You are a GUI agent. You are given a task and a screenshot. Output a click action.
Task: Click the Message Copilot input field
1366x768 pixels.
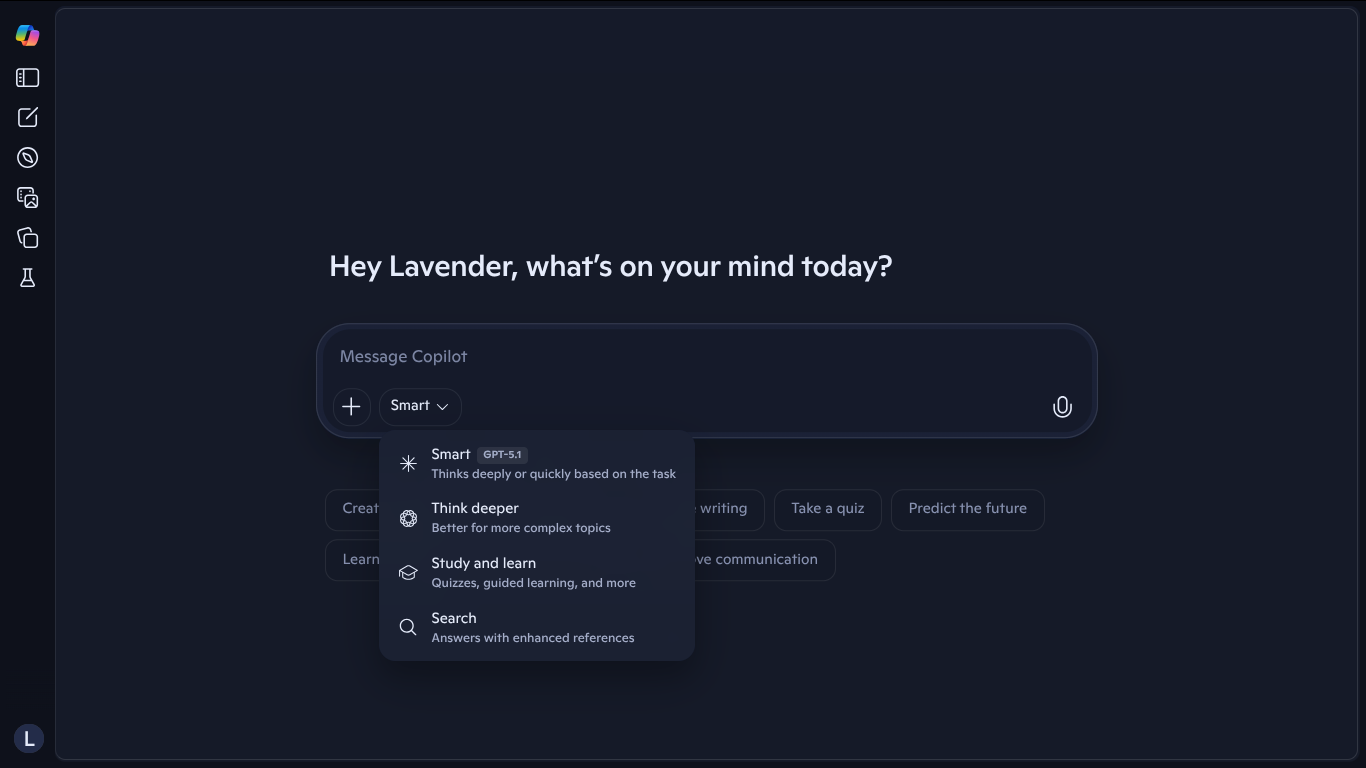706,357
